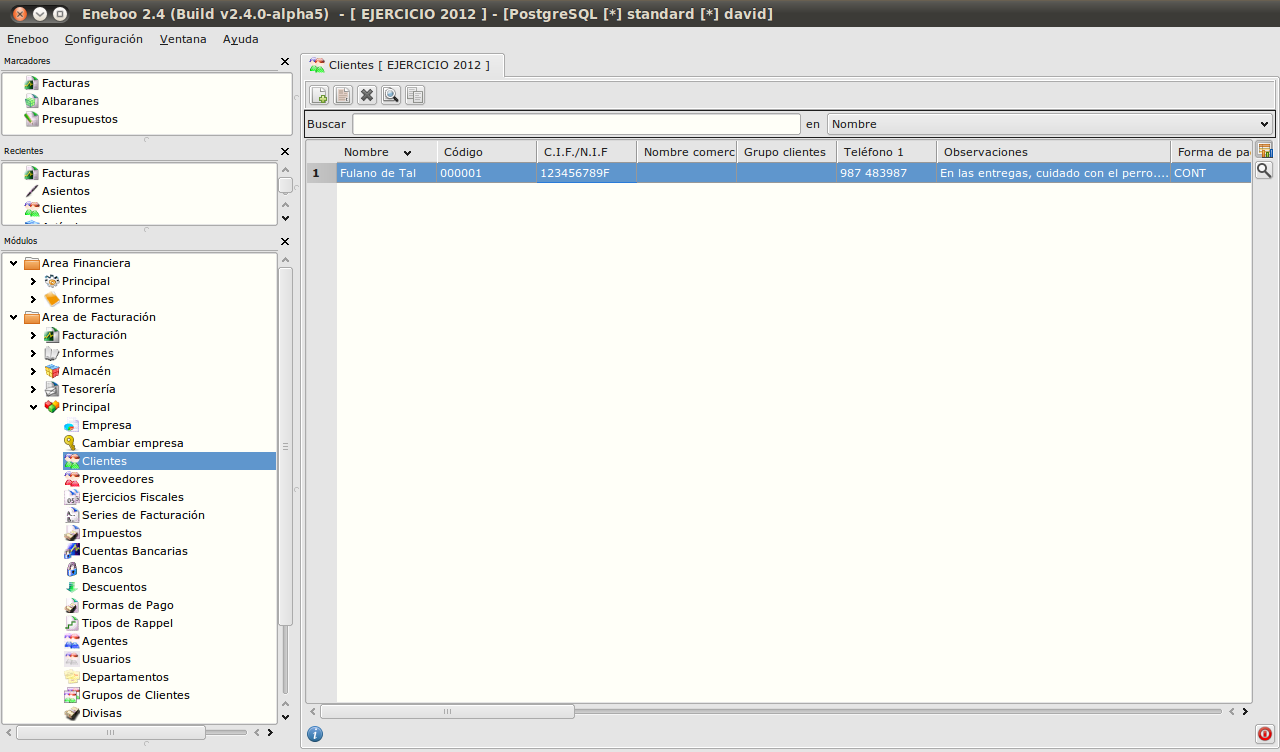Copy the selected client record
This screenshot has height=752, width=1280.
click(415, 95)
